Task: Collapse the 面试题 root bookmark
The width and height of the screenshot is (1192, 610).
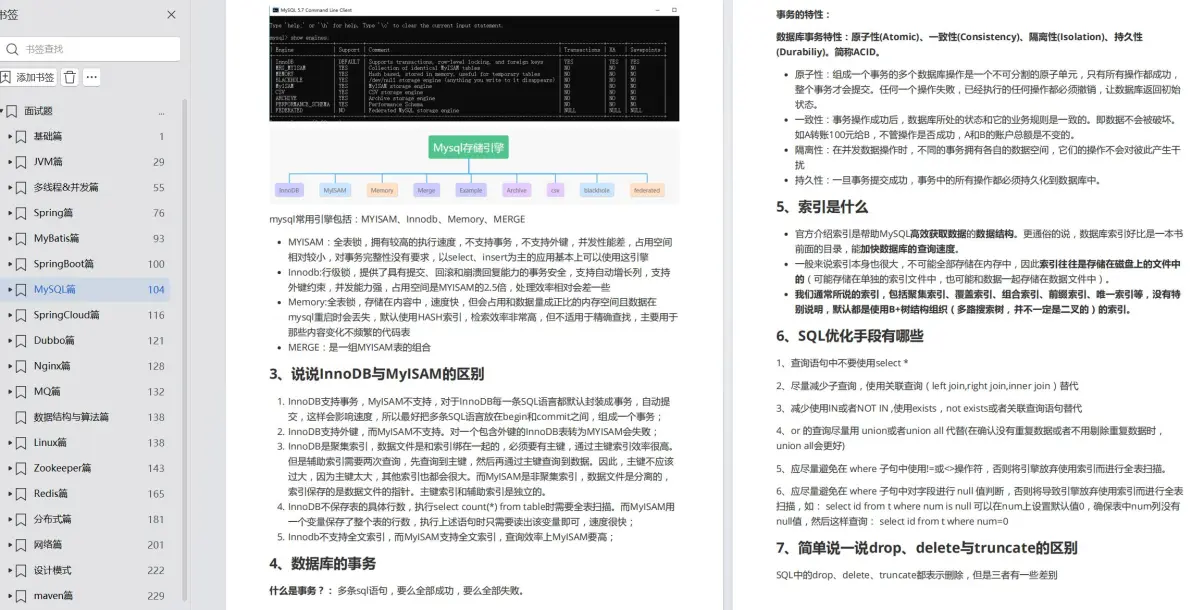Action: (x=2, y=111)
